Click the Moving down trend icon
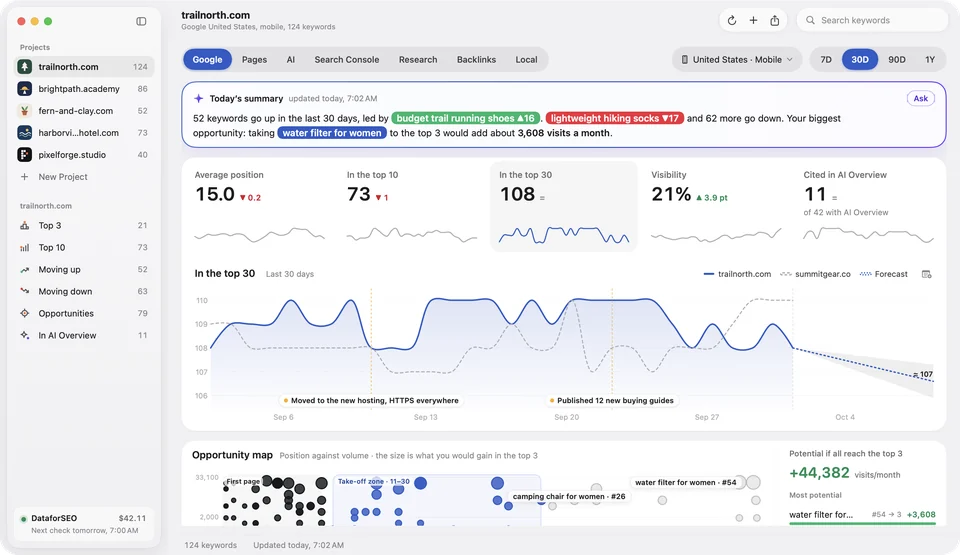 click(x=24, y=291)
